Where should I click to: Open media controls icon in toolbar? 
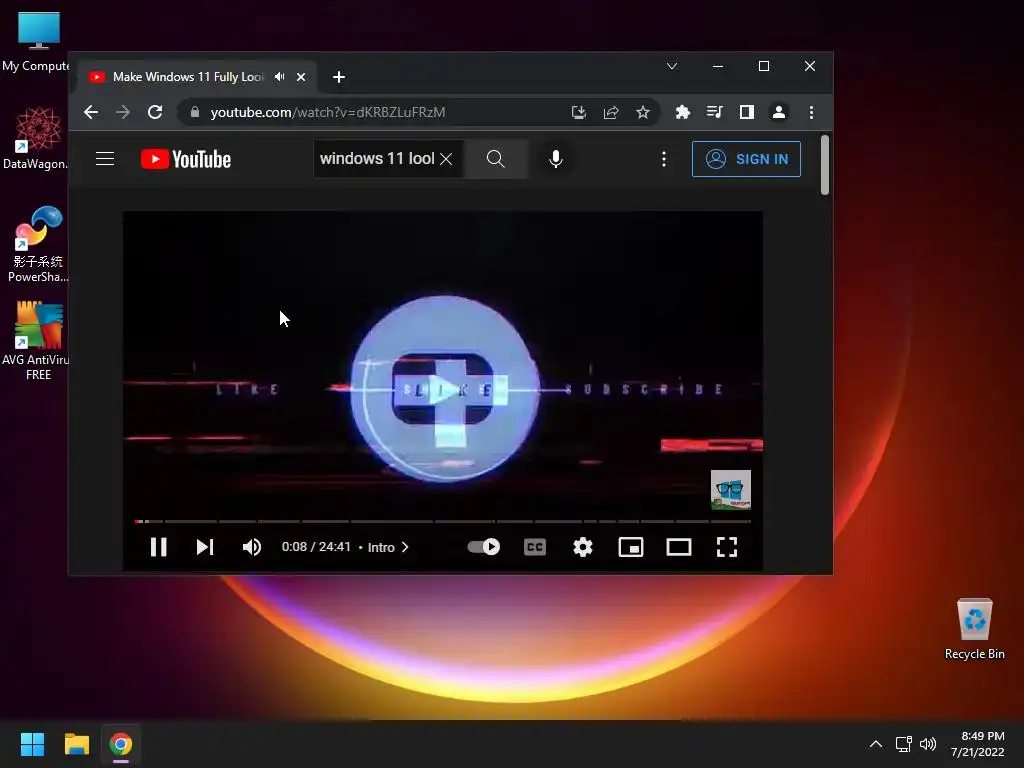[x=714, y=112]
